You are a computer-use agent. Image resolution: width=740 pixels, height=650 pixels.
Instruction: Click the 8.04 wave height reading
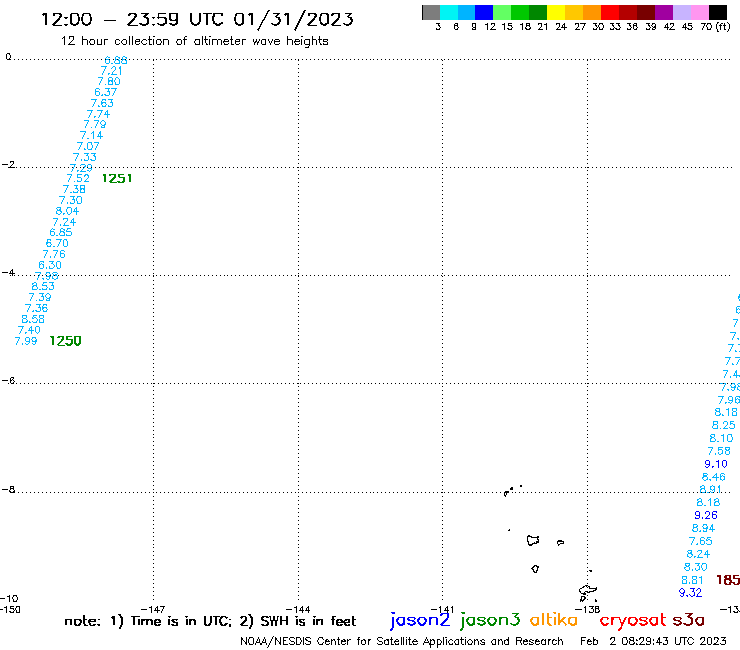(x=67, y=211)
